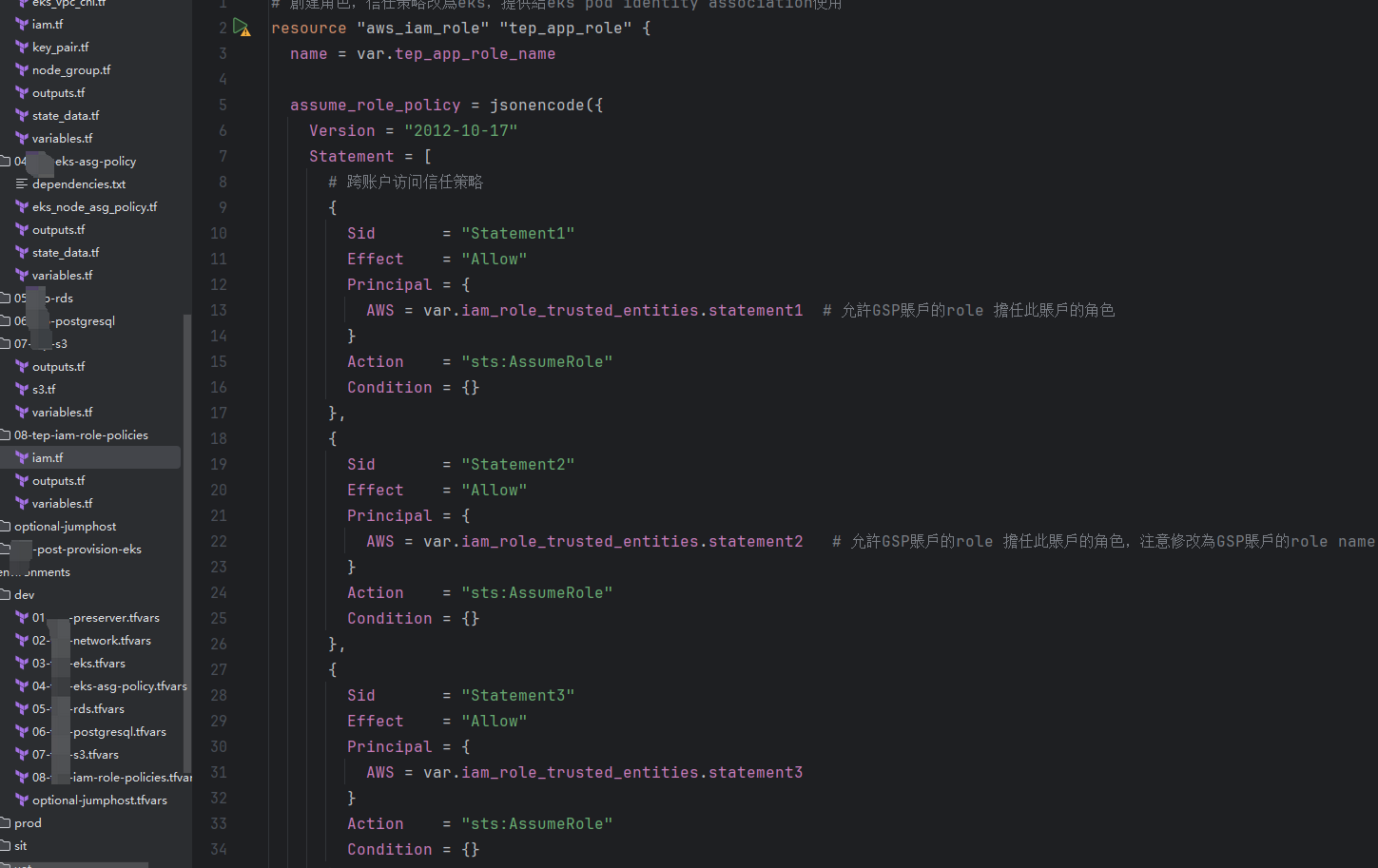Place cursor on the "sts:AssumeRole" string in Statement1

[x=536, y=361]
